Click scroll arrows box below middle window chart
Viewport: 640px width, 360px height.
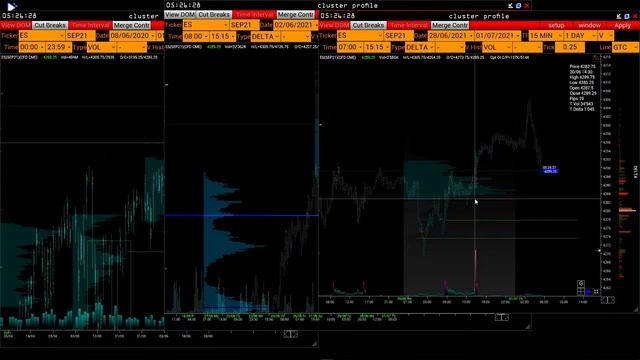tap(502, 317)
